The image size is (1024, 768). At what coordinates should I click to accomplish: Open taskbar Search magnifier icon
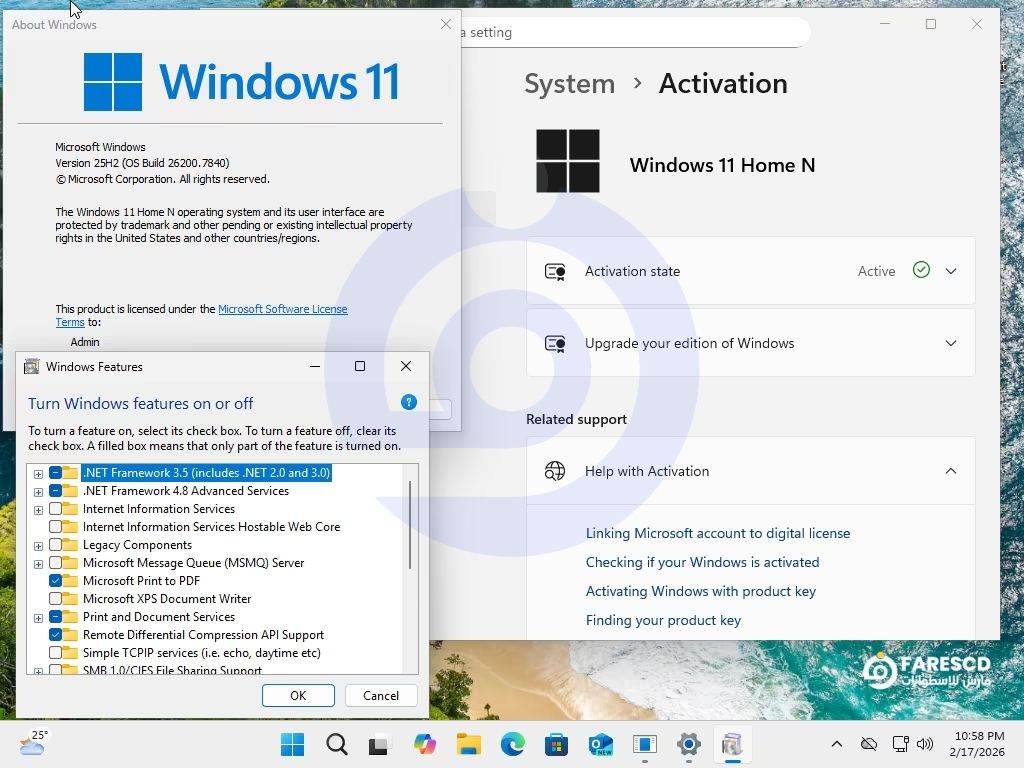pos(337,744)
